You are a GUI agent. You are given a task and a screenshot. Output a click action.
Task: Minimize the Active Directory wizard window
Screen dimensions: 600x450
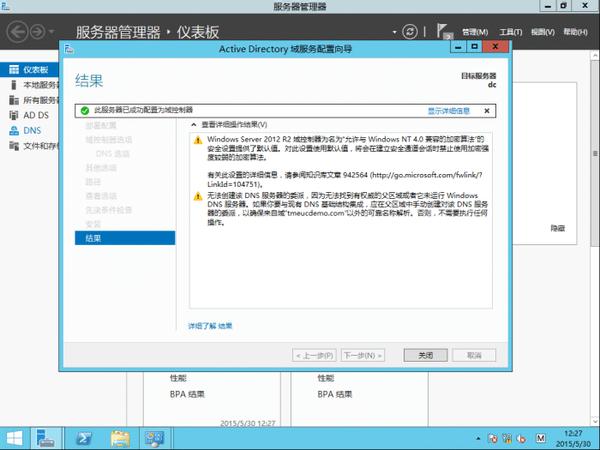pyautogui.click(x=458, y=47)
